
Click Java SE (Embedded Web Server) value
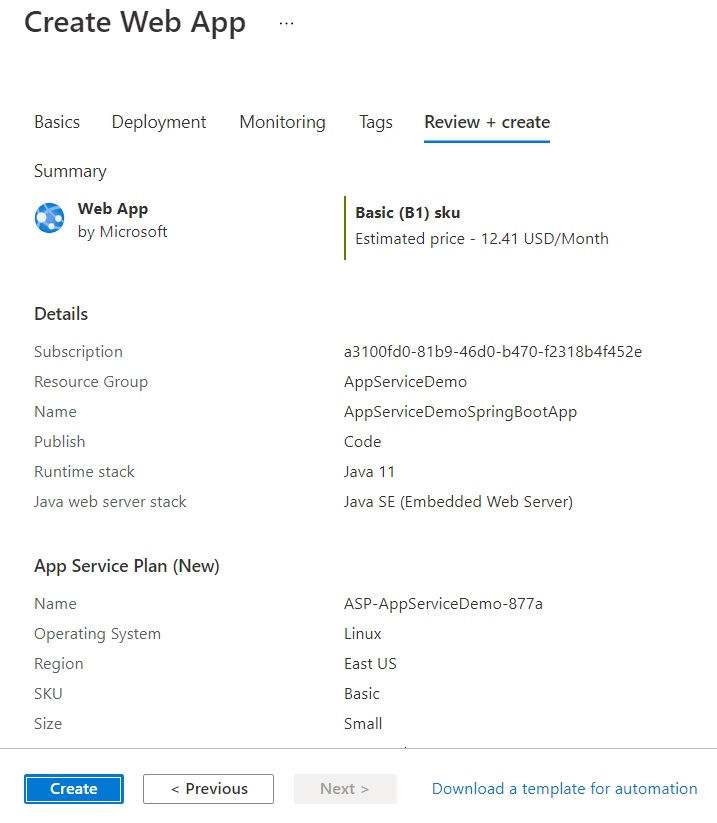click(458, 501)
